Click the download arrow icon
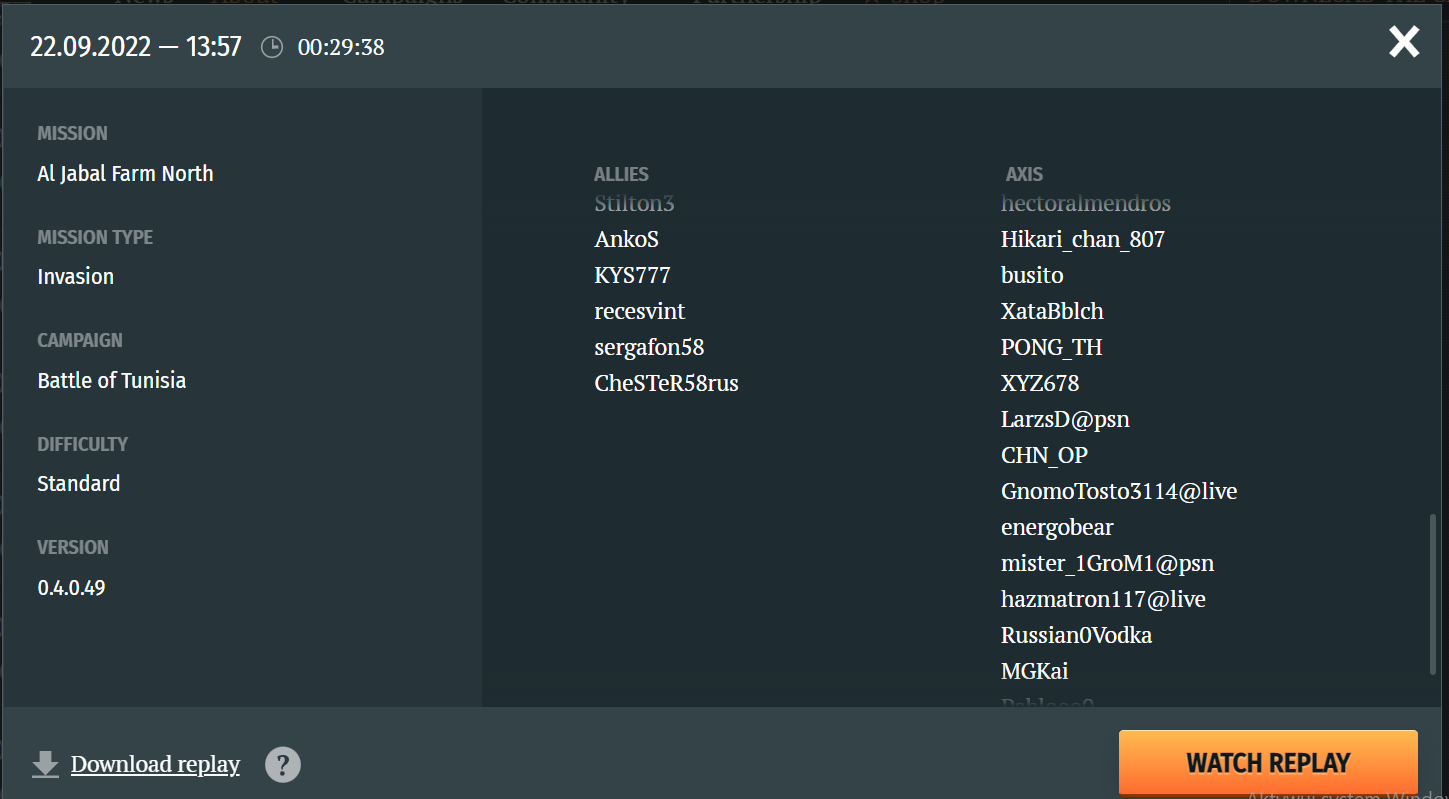Image resolution: width=1449 pixels, height=799 pixels. pos(45,764)
